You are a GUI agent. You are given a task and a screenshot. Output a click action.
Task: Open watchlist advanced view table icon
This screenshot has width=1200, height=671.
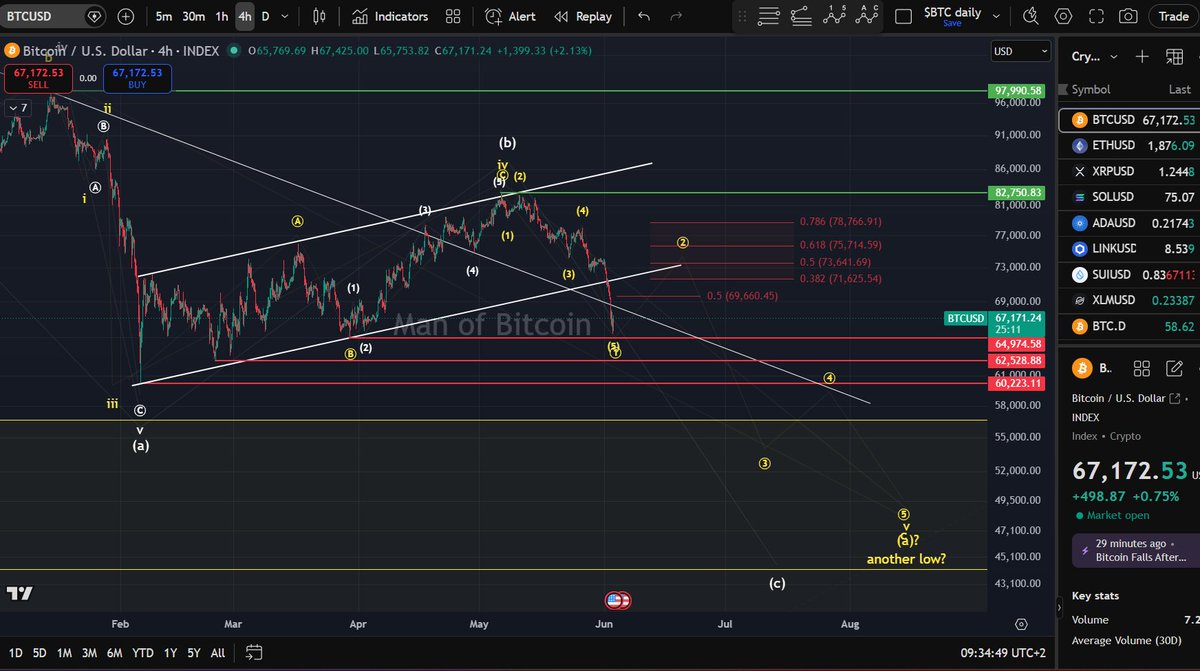[x=1174, y=56]
